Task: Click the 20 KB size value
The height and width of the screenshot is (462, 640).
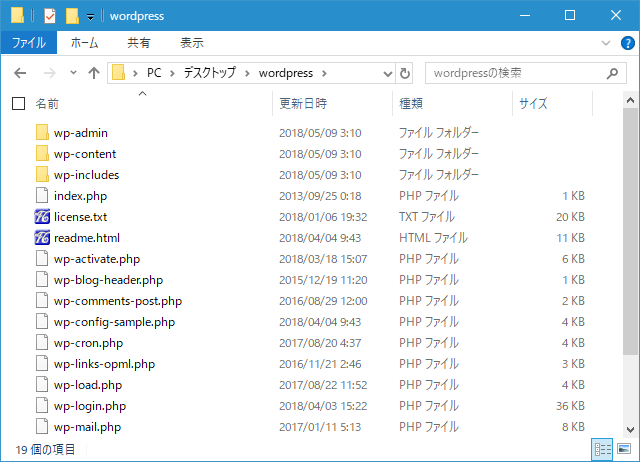Action: (570, 217)
